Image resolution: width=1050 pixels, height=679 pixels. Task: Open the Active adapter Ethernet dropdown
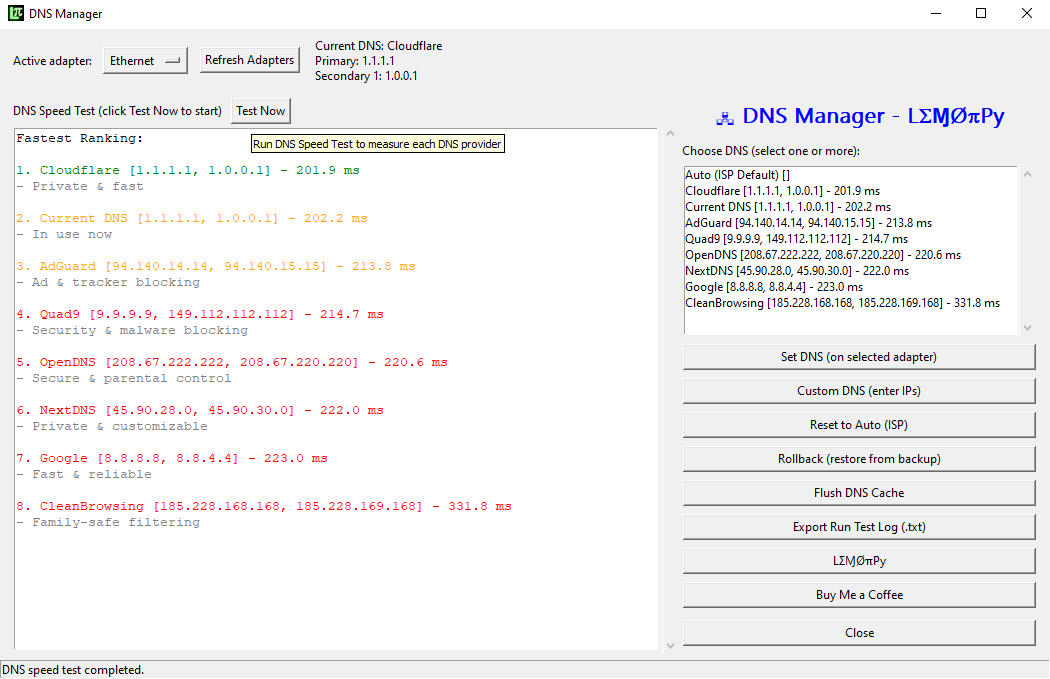146,61
